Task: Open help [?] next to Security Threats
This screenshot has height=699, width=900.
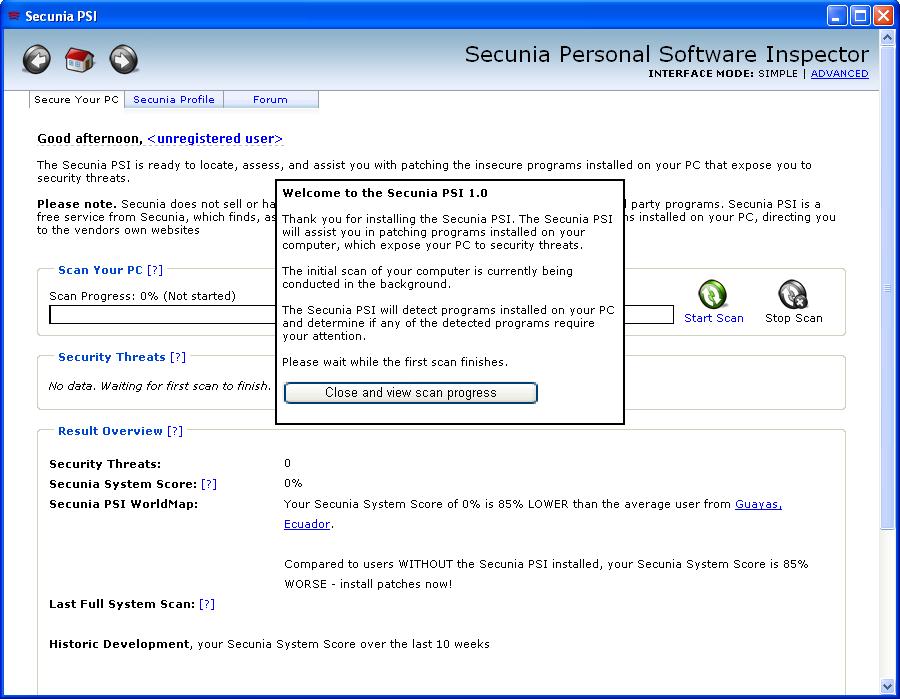Action: (x=178, y=357)
